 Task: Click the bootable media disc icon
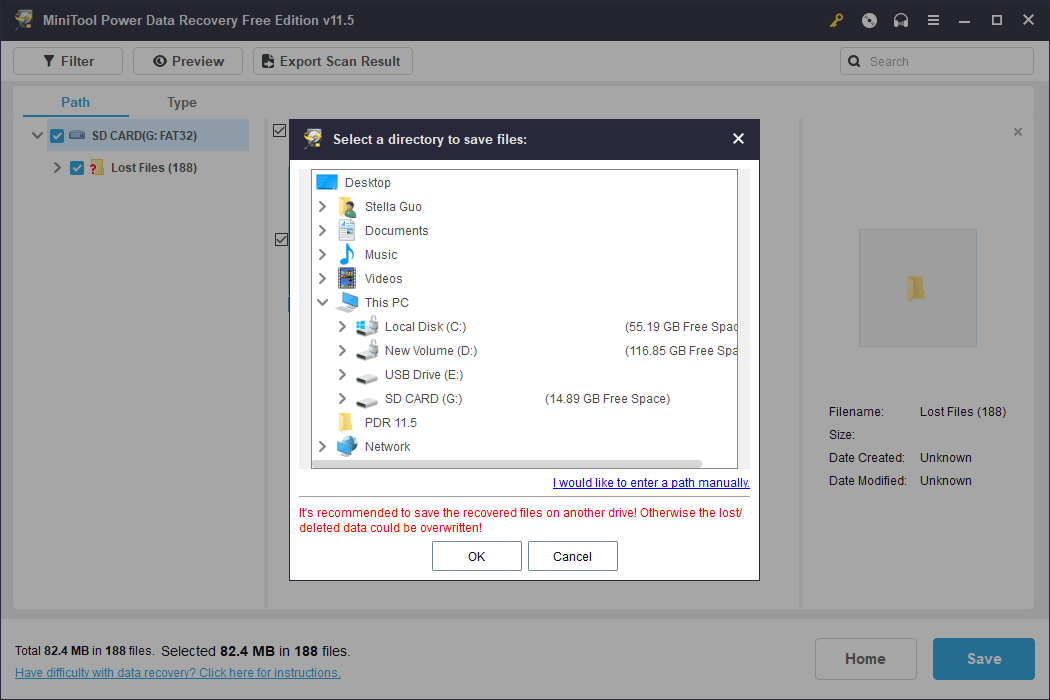(869, 20)
